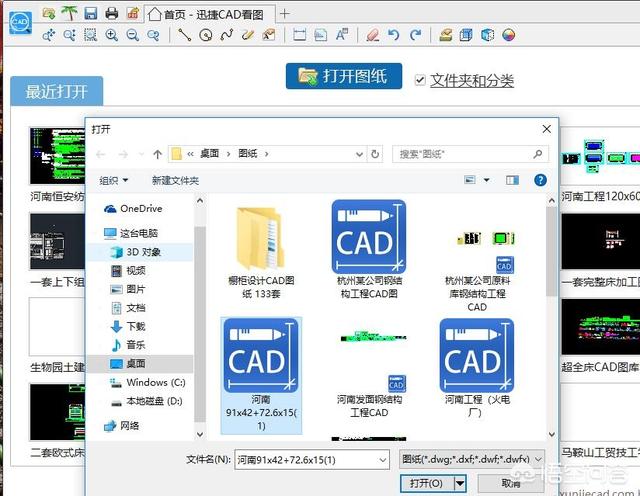Select OneDrive in navigation pane
The width and height of the screenshot is (640, 496).
point(141,209)
